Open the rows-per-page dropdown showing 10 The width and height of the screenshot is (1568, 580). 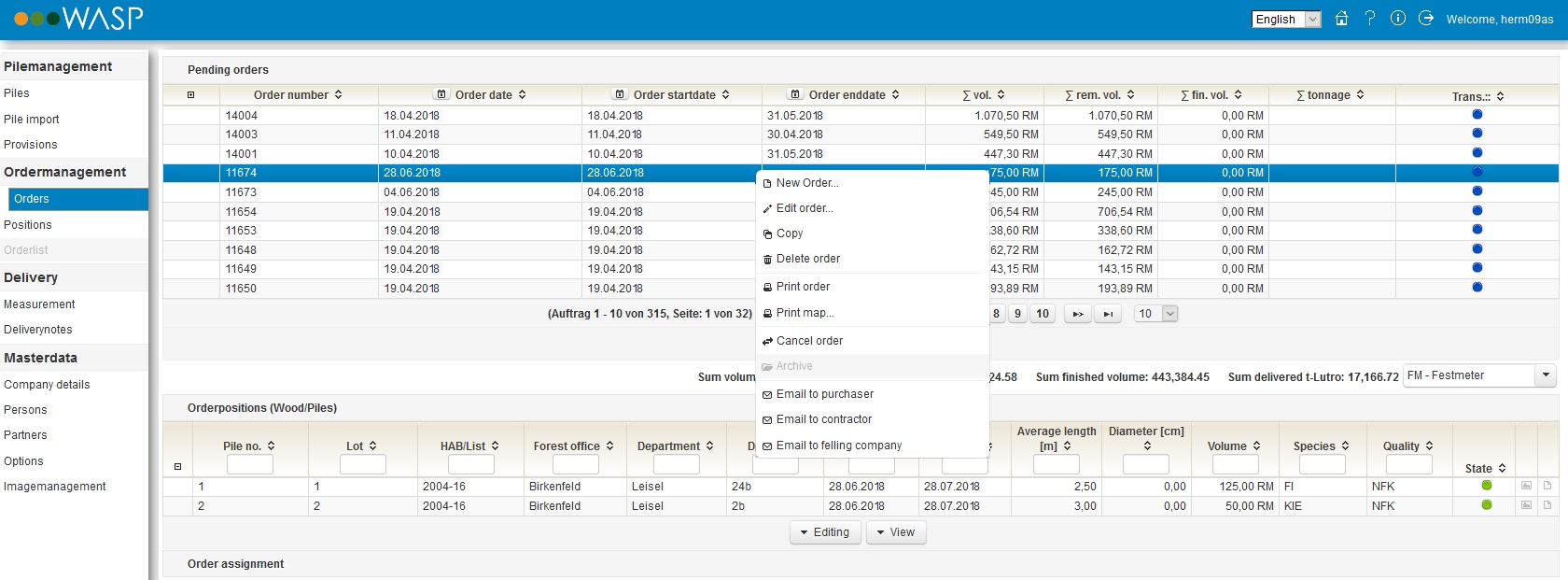(1156, 314)
